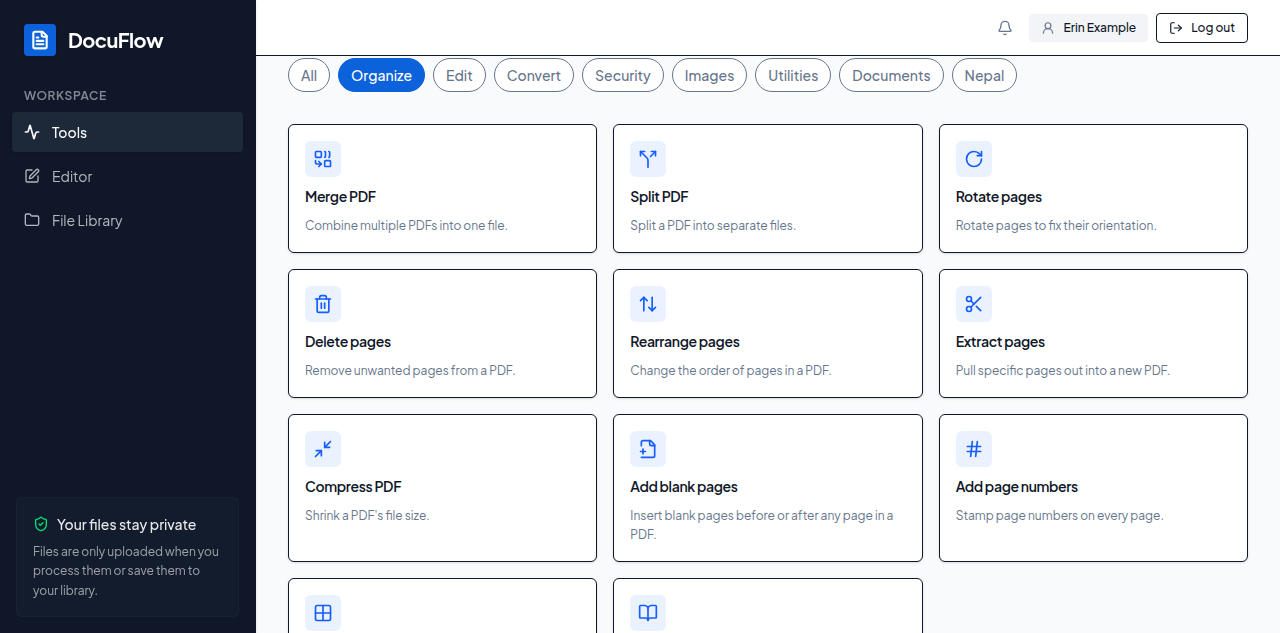
Task: Open Editor in the workspace sidebar
Action: pyautogui.click(x=127, y=176)
